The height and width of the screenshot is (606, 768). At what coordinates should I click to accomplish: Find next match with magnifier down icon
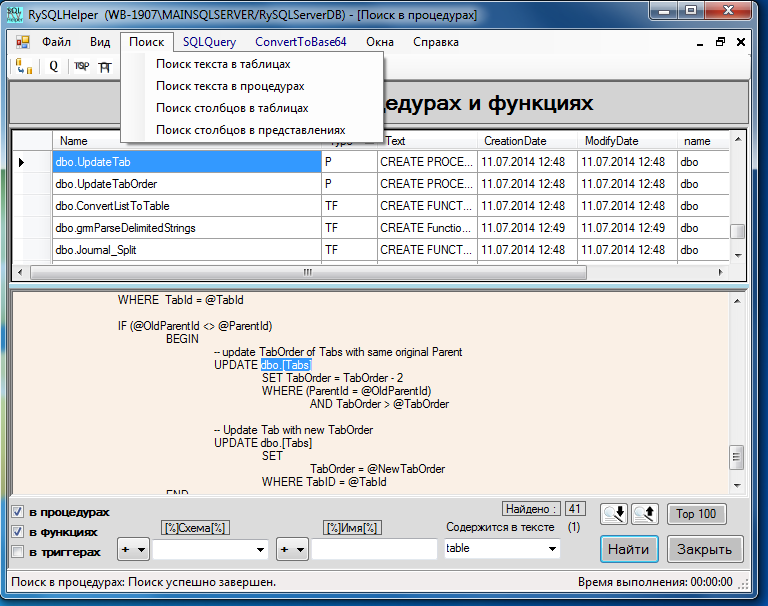point(614,513)
